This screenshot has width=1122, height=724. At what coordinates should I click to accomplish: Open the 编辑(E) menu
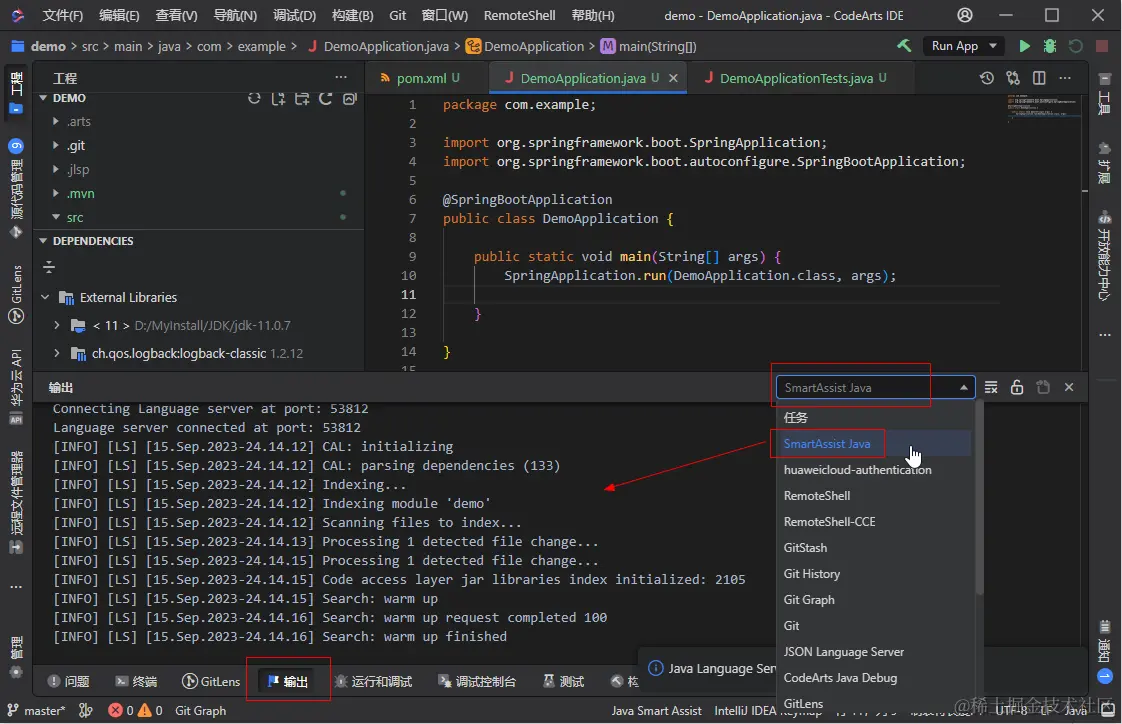click(119, 15)
